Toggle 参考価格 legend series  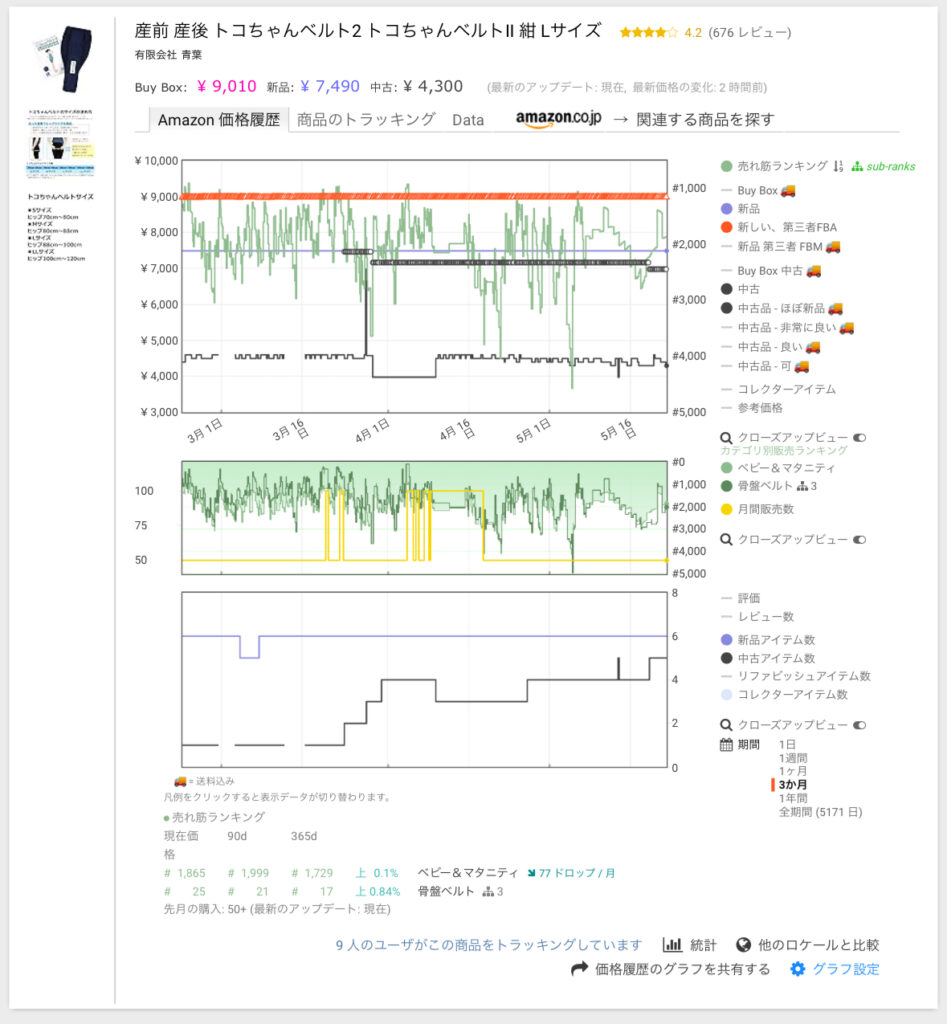point(752,408)
